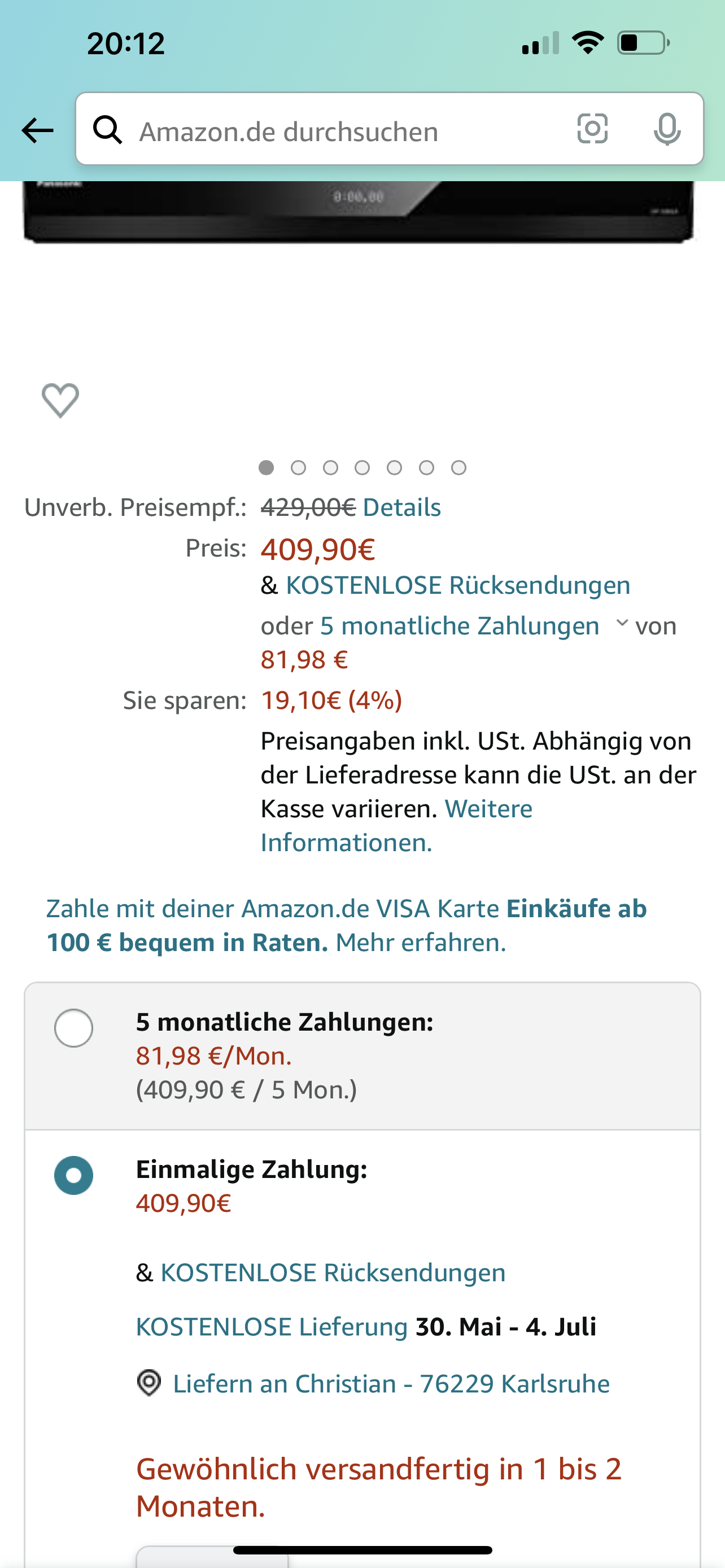Tap the search magnifier icon
The image size is (725, 1568).
tap(108, 130)
